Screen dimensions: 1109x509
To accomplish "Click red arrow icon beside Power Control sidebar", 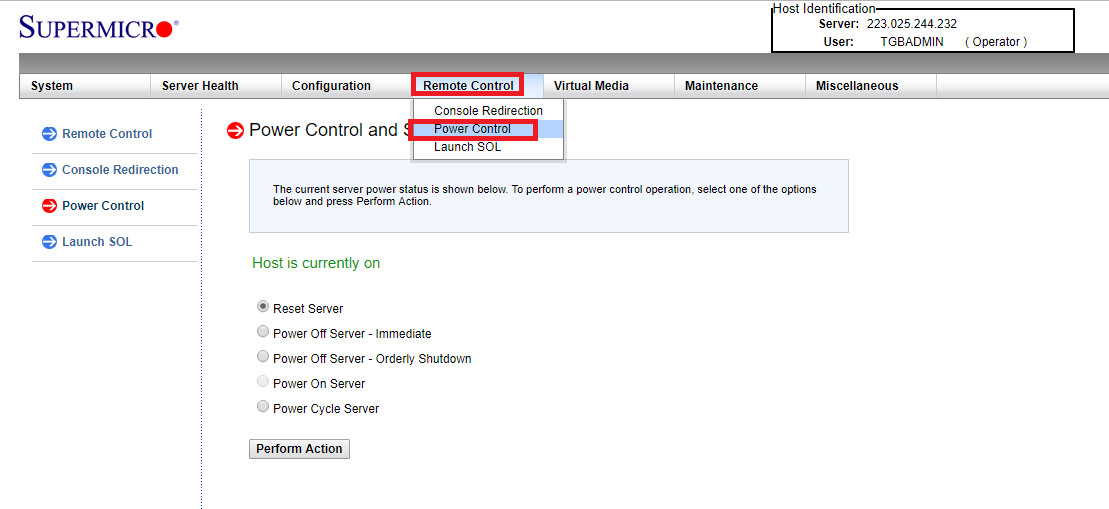I will [x=50, y=206].
